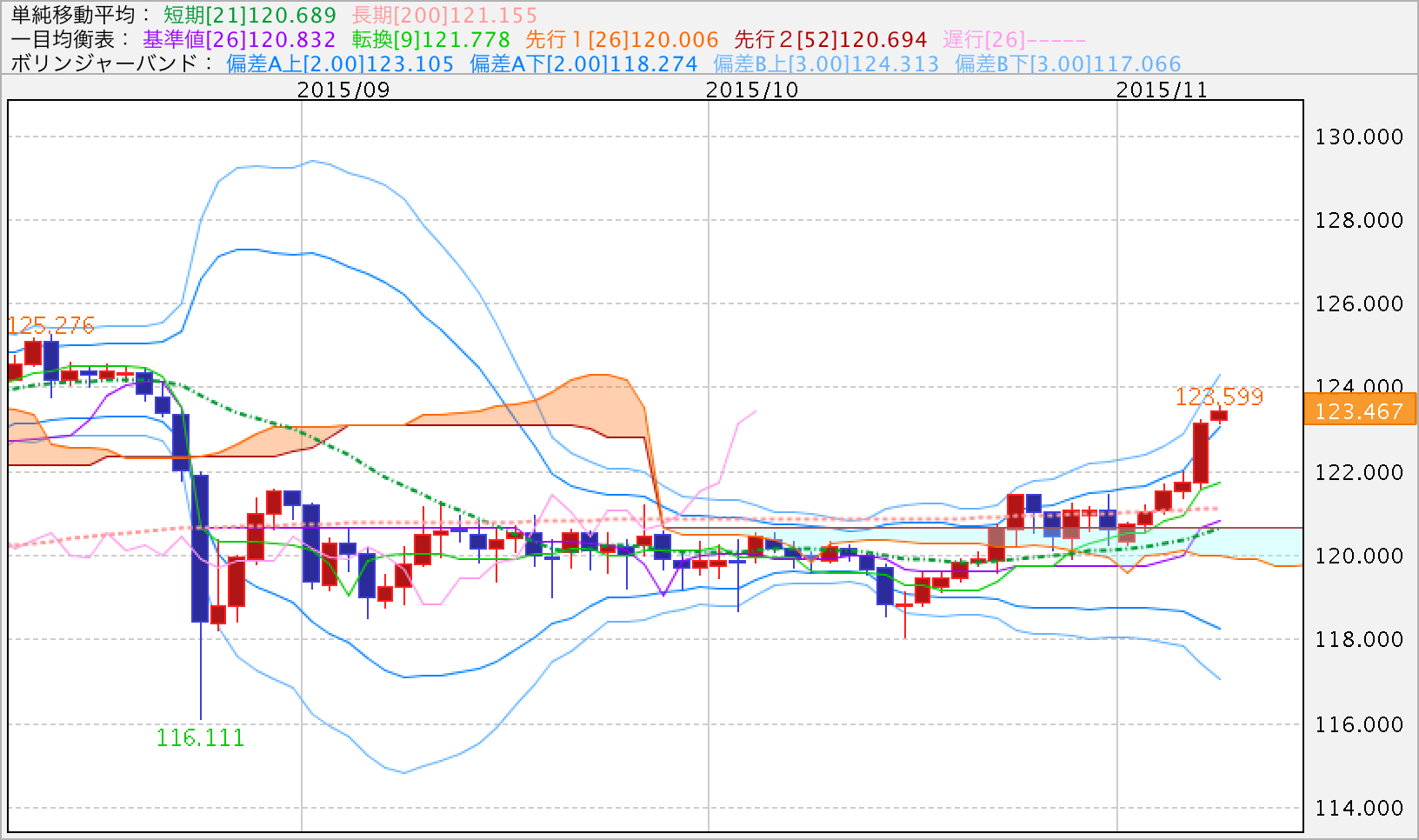Click the orange 123.467 current price tag
This screenshot has width=1419, height=840.
(x=1358, y=411)
